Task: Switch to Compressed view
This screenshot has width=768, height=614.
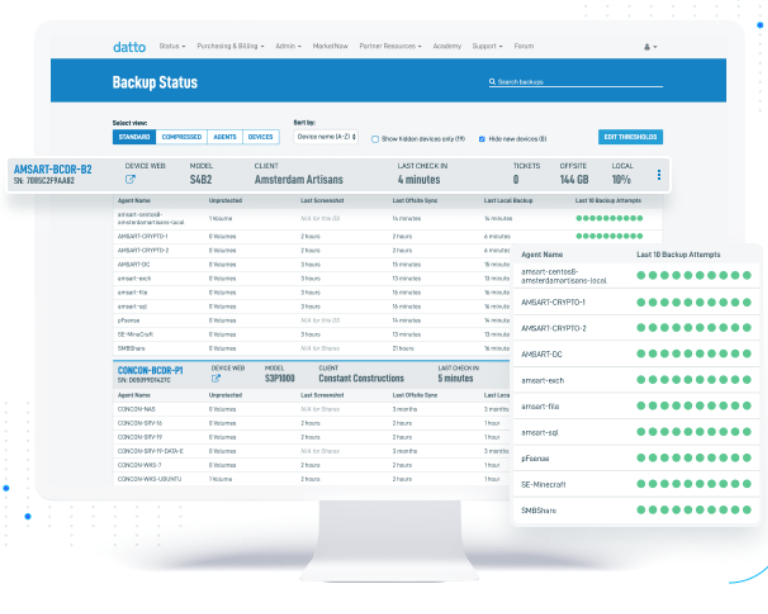Action: (x=182, y=137)
